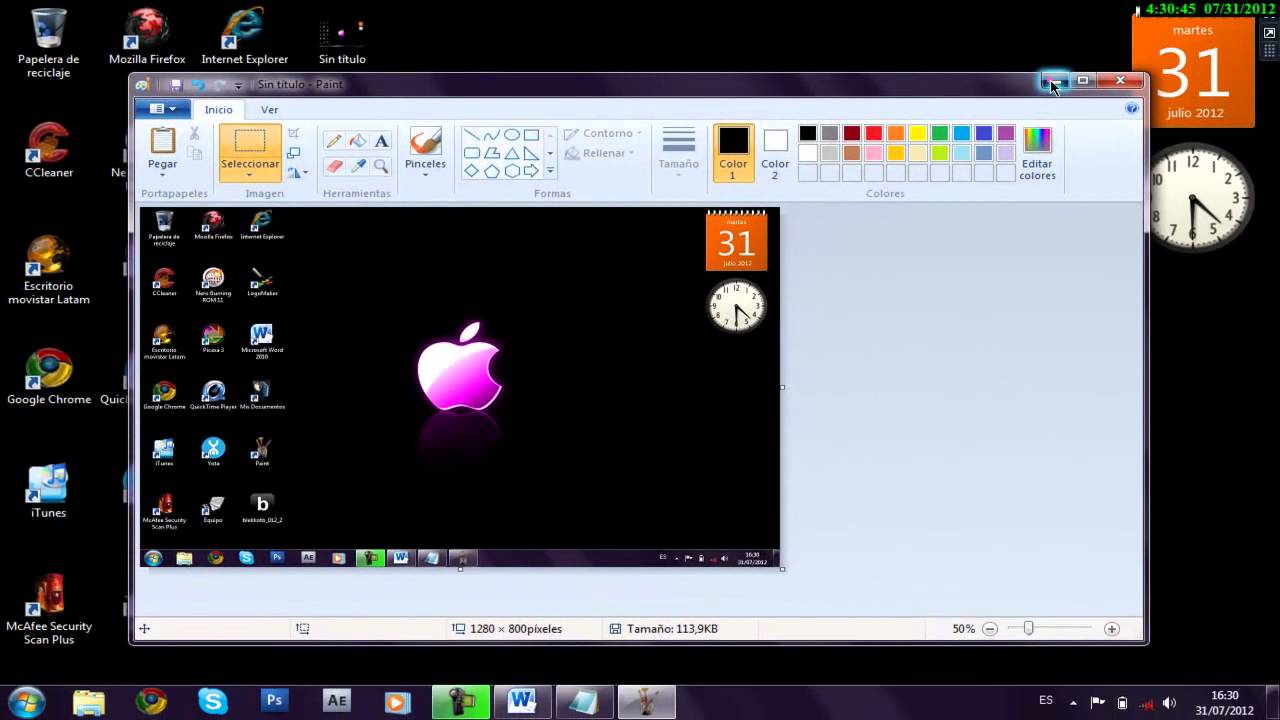1280x720 pixels.
Task: Zoom in with the plus button
Action: (1111, 629)
